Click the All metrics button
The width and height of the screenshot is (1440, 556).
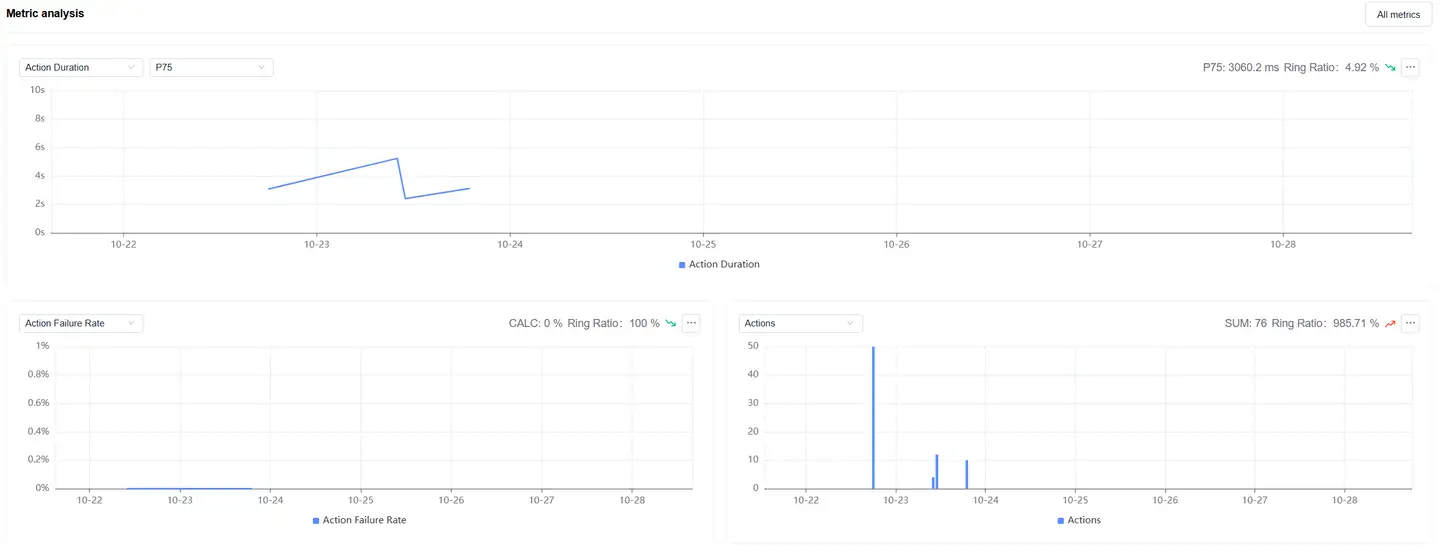pos(1398,15)
